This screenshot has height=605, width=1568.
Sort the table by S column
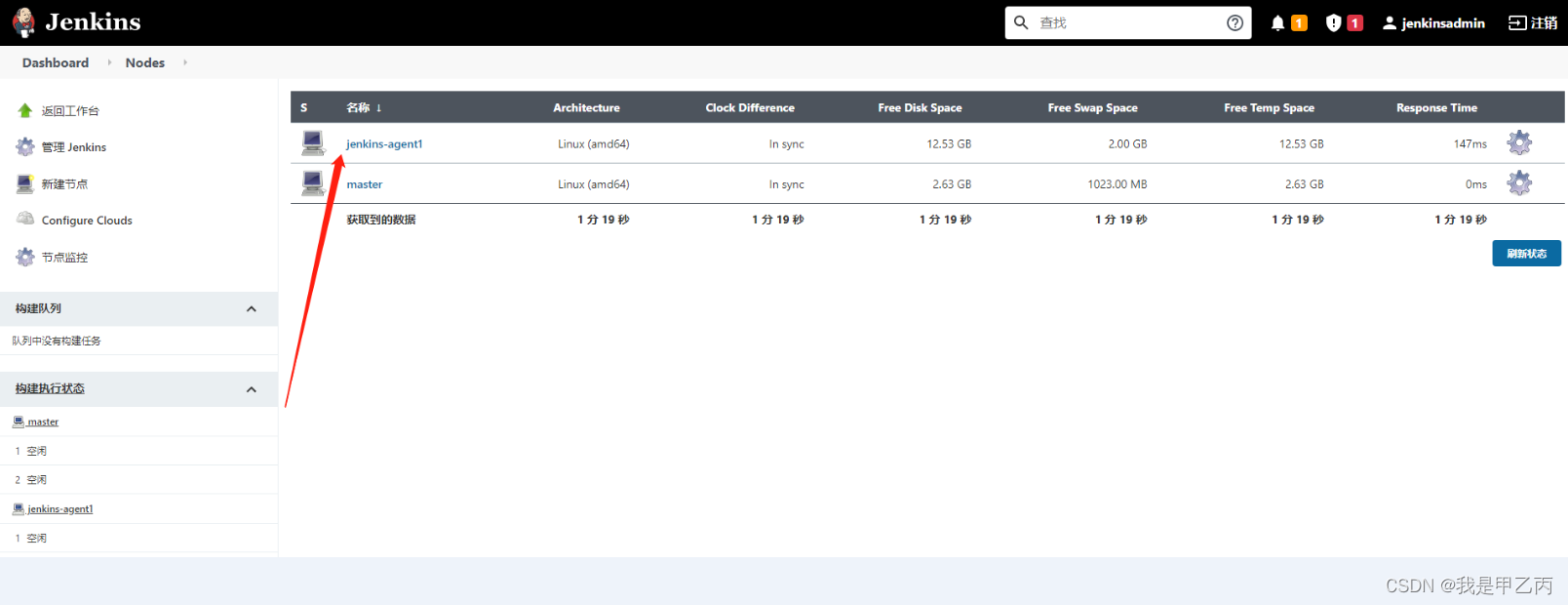pos(304,107)
